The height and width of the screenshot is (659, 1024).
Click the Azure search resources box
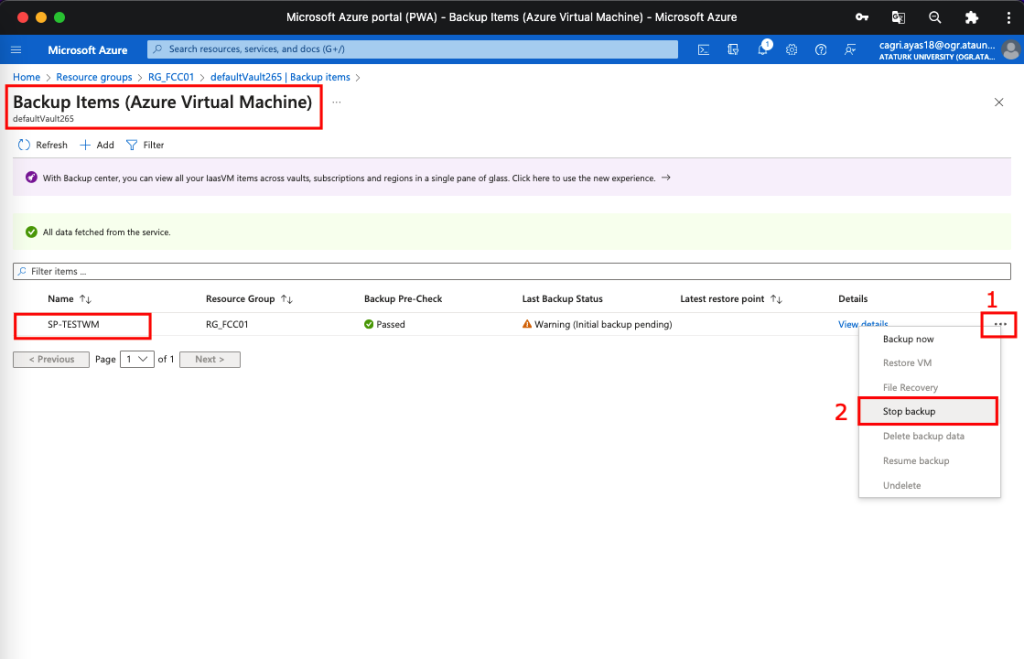point(412,49)
